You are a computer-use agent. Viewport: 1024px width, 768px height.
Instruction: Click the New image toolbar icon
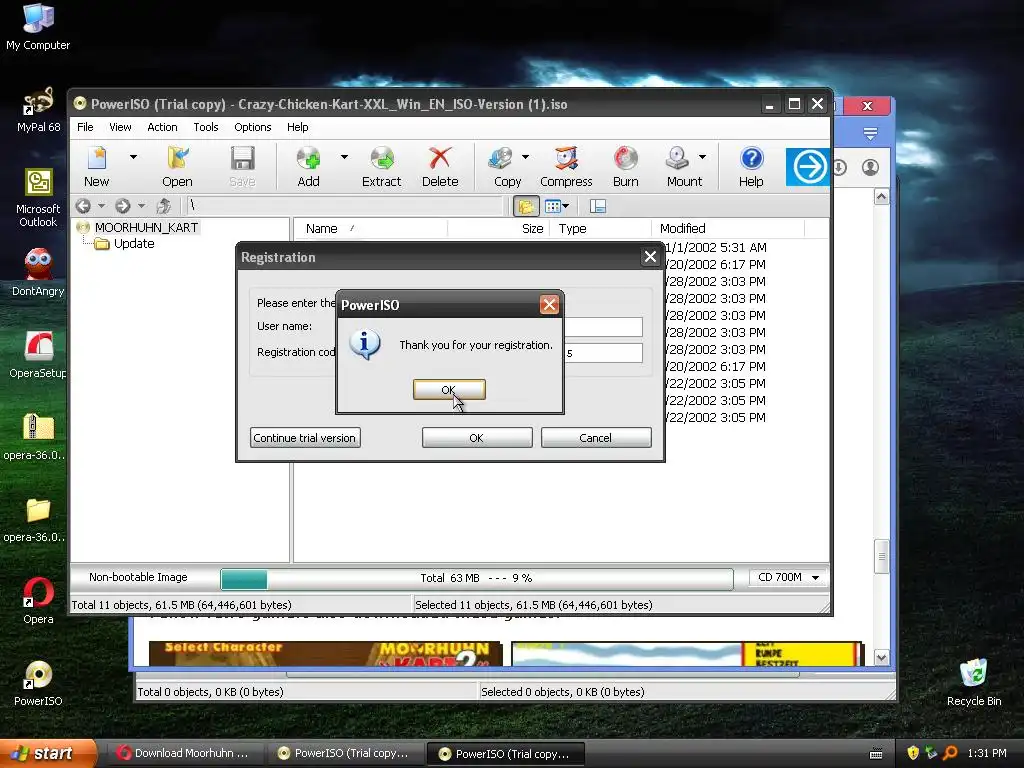coord(97,167)
